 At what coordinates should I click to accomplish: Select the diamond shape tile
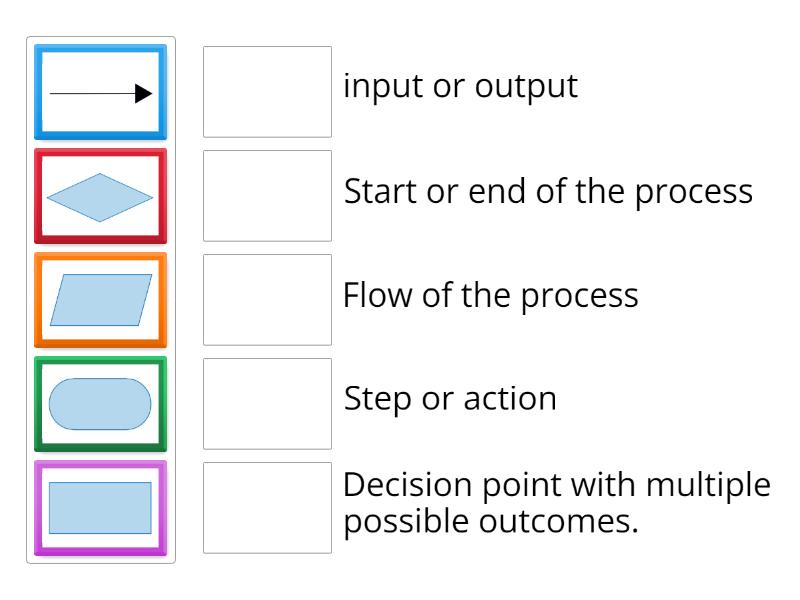click(100, 196)
